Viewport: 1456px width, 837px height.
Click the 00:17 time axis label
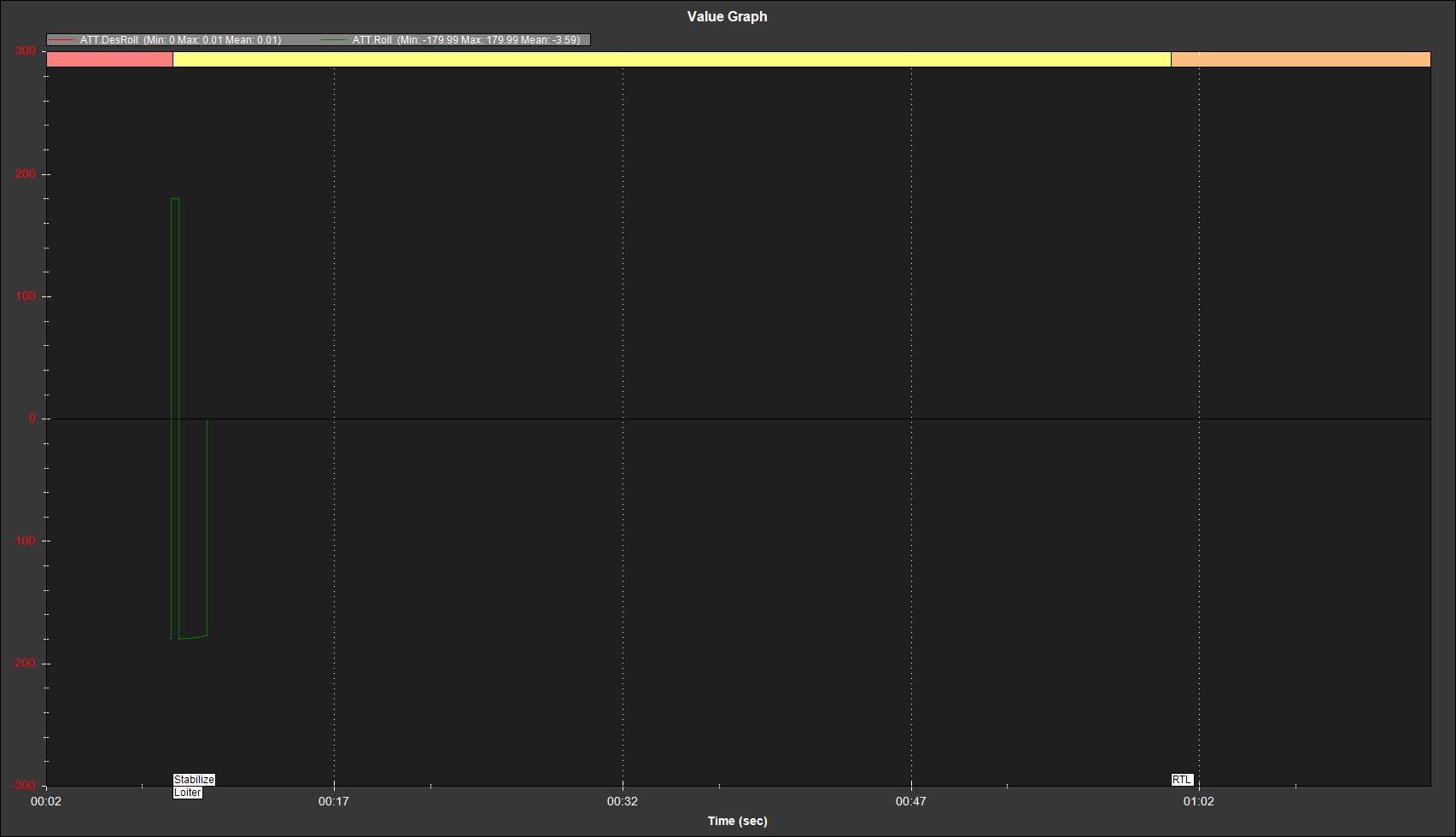(333, 801)
